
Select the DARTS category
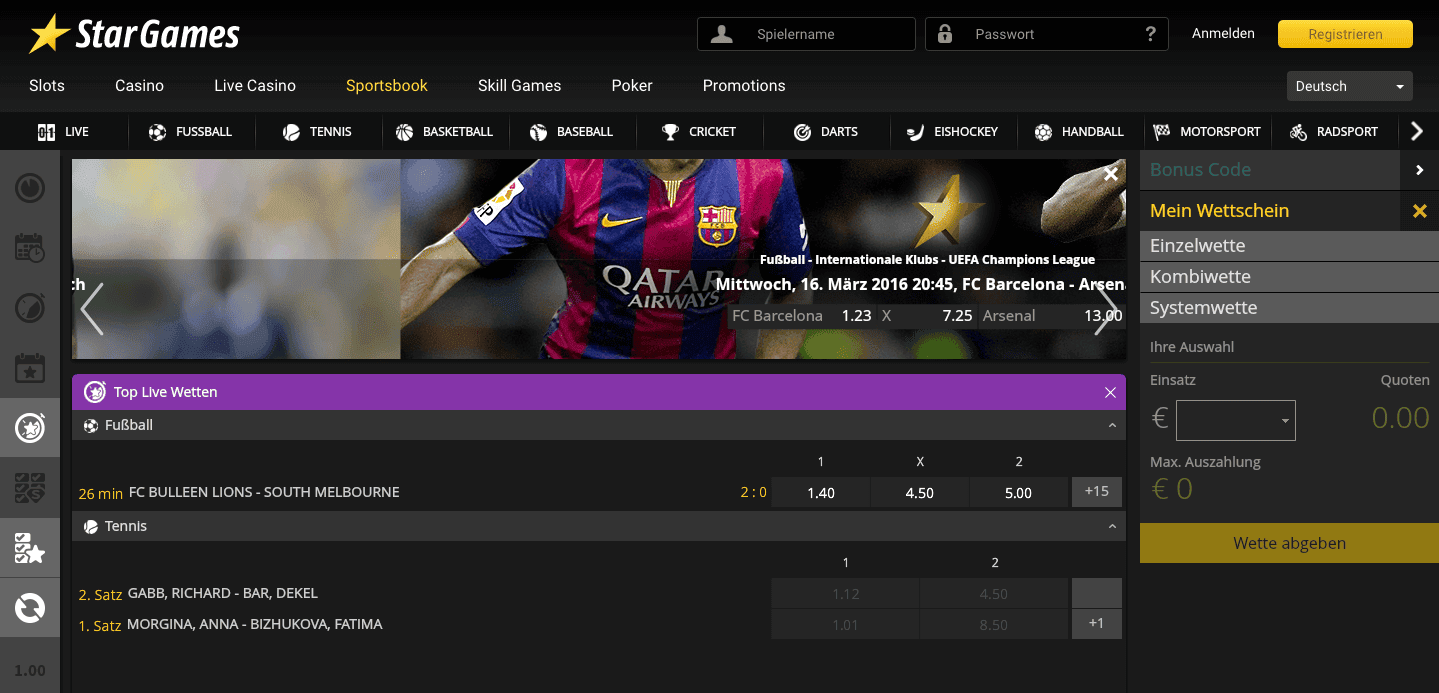coord(826,132)
